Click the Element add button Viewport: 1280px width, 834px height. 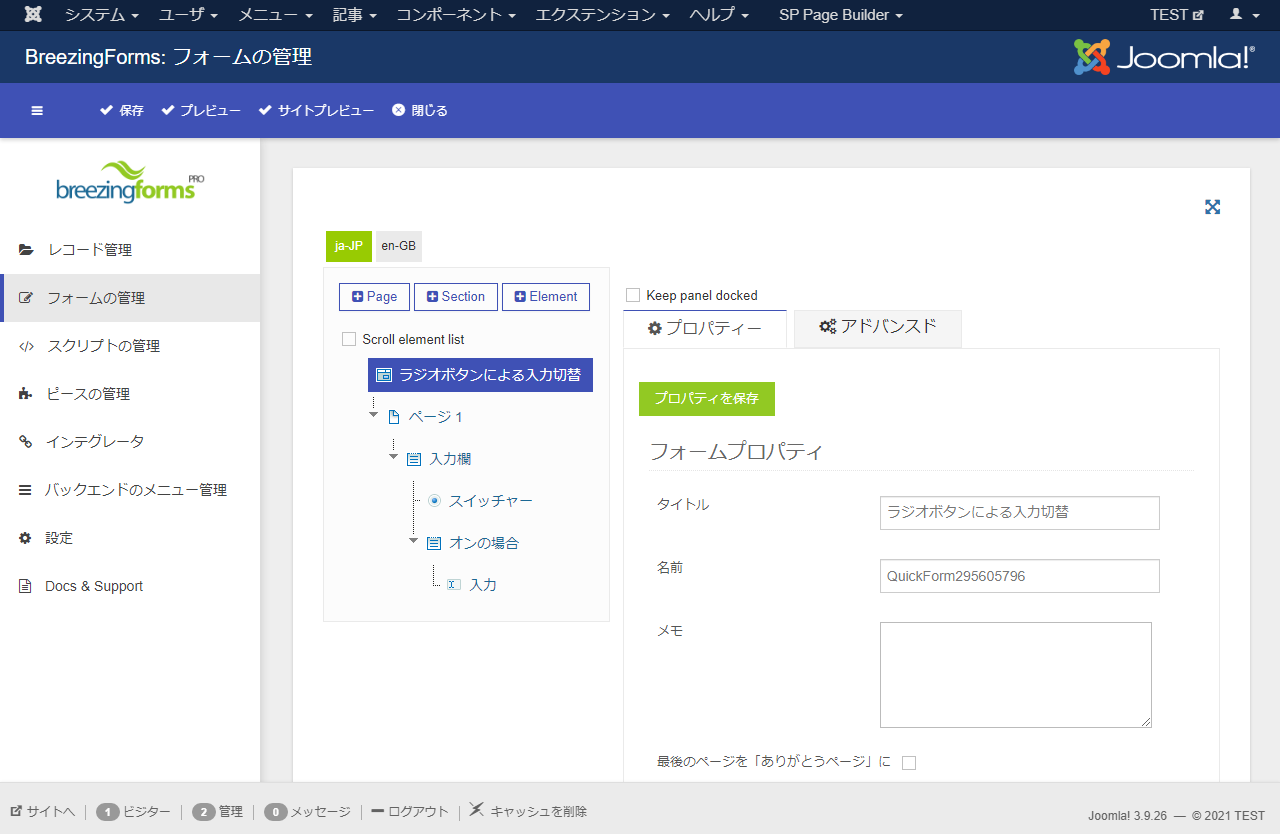click(545, 297)
